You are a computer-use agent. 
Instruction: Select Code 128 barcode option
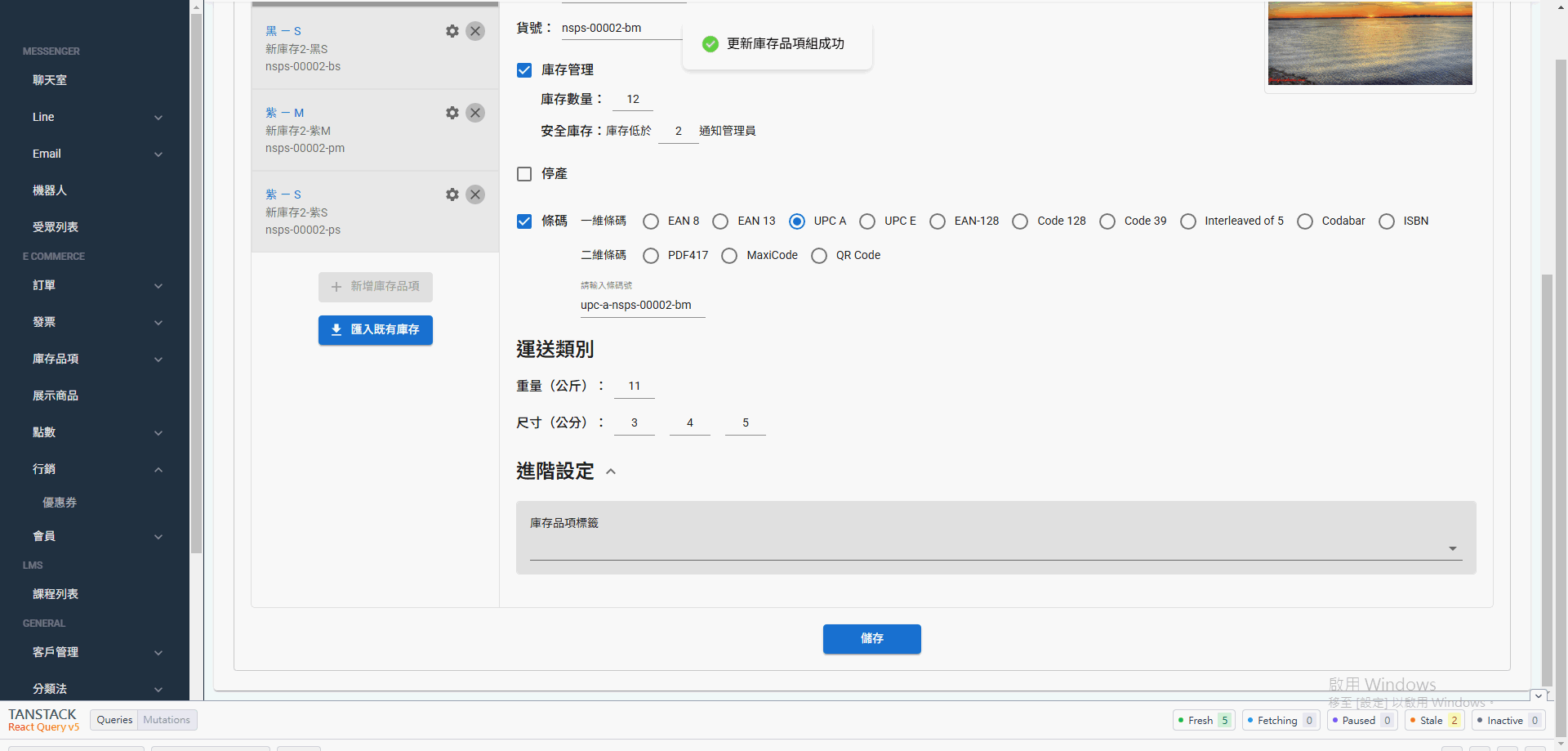pos(1020,221)
